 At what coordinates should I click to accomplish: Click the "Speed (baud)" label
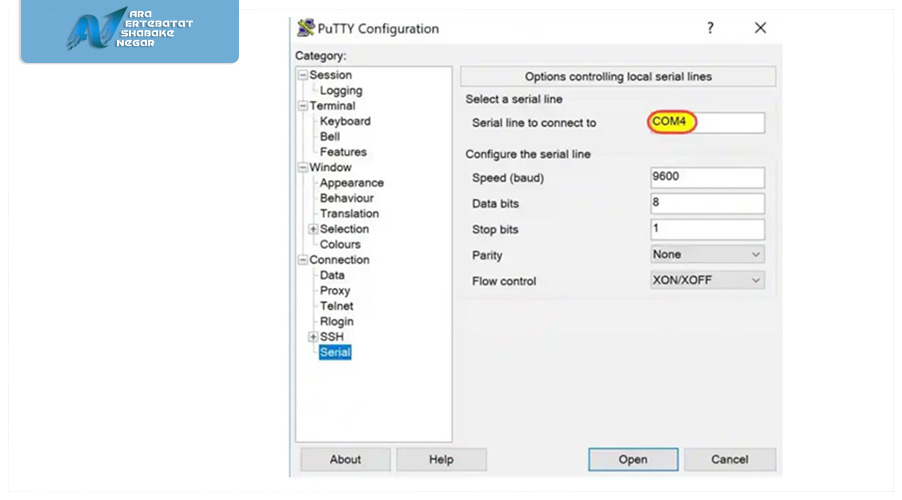pyautogui.click(x=508, y=178)
